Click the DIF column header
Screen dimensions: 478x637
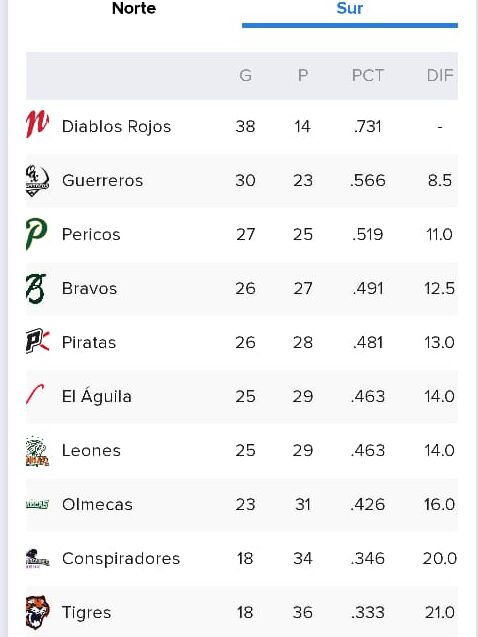pos(440,76)
